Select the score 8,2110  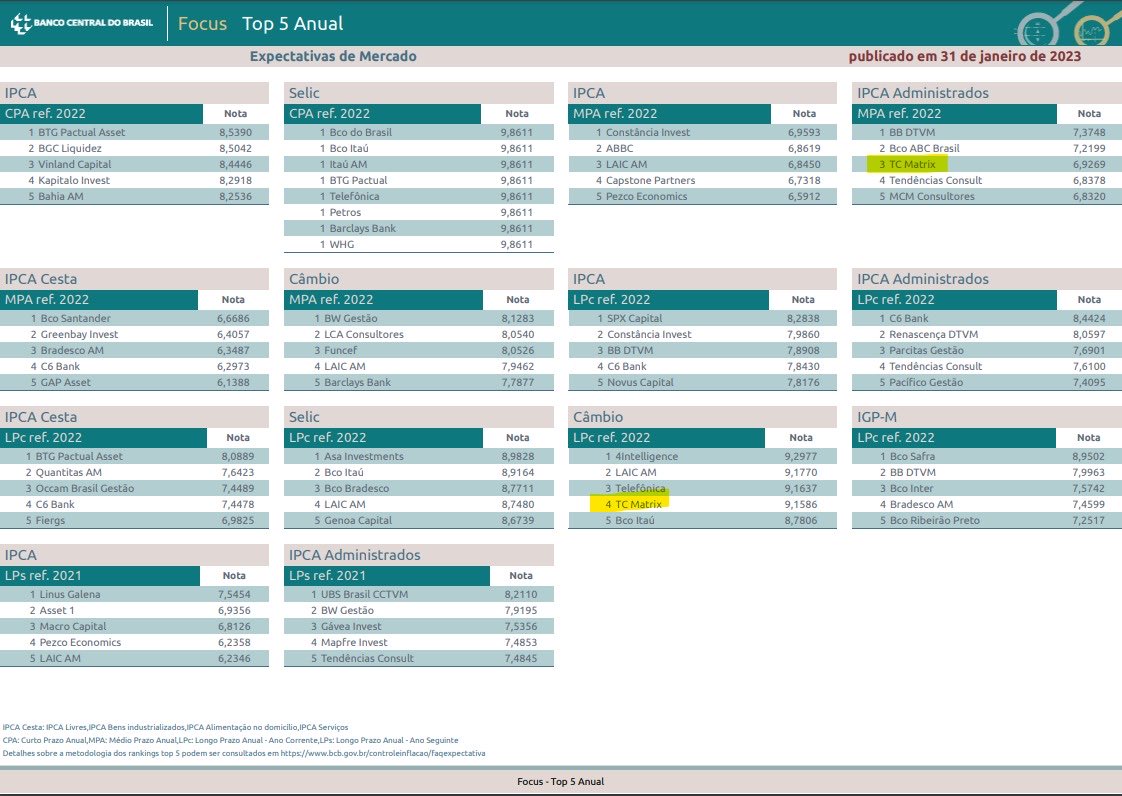[520, 594]
